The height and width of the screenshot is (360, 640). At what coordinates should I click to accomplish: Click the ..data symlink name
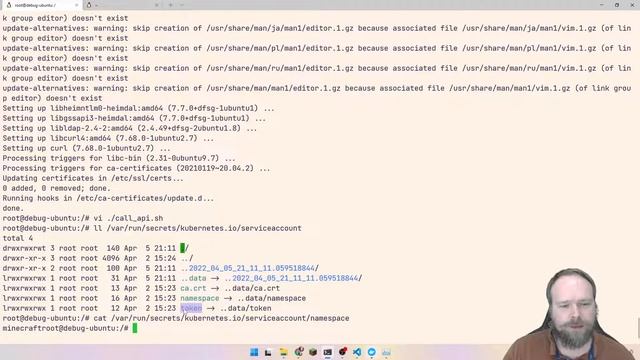point(193,278)
